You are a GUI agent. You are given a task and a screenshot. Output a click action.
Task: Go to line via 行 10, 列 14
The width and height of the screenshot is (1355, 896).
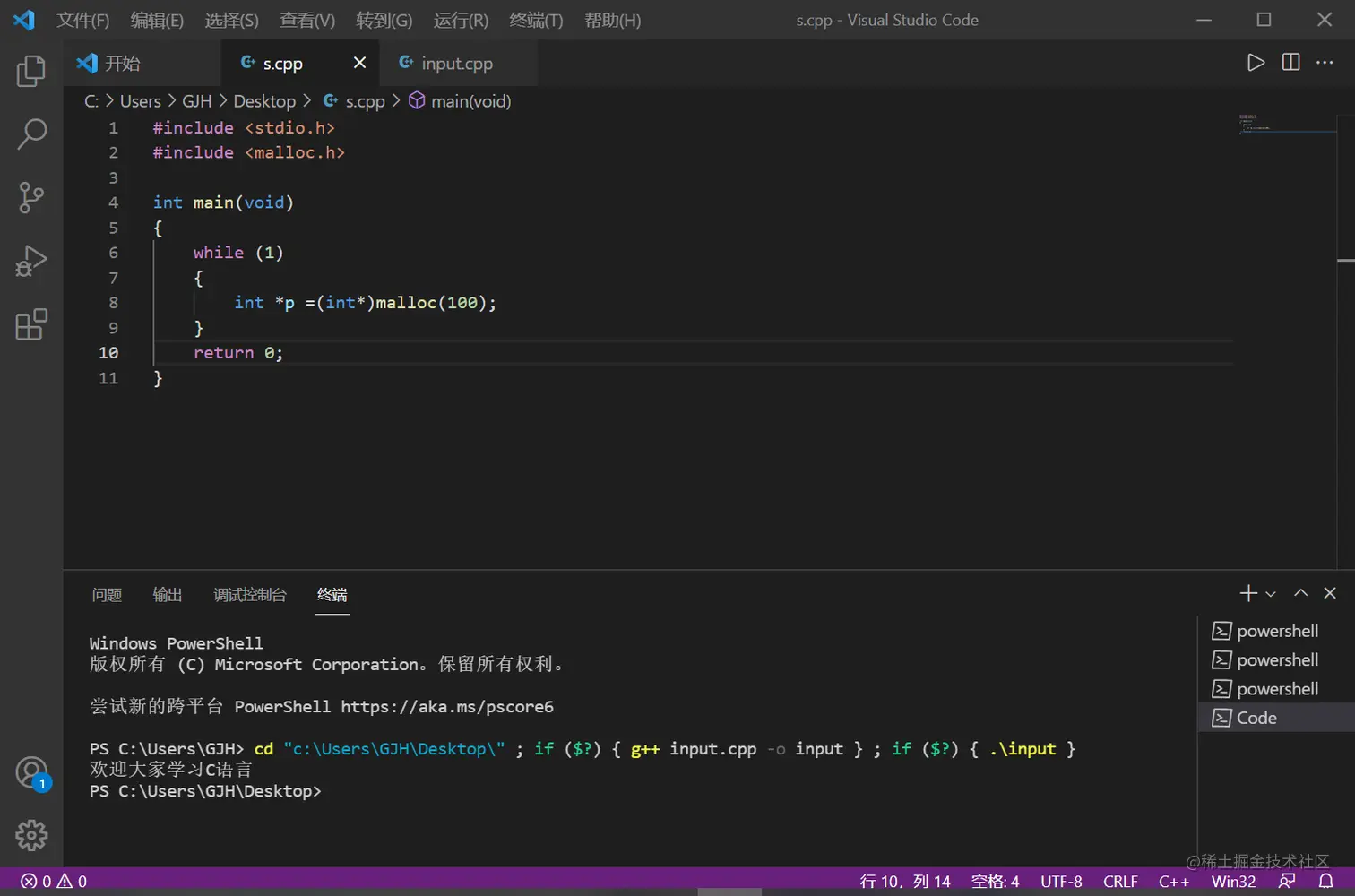point(905,882)
